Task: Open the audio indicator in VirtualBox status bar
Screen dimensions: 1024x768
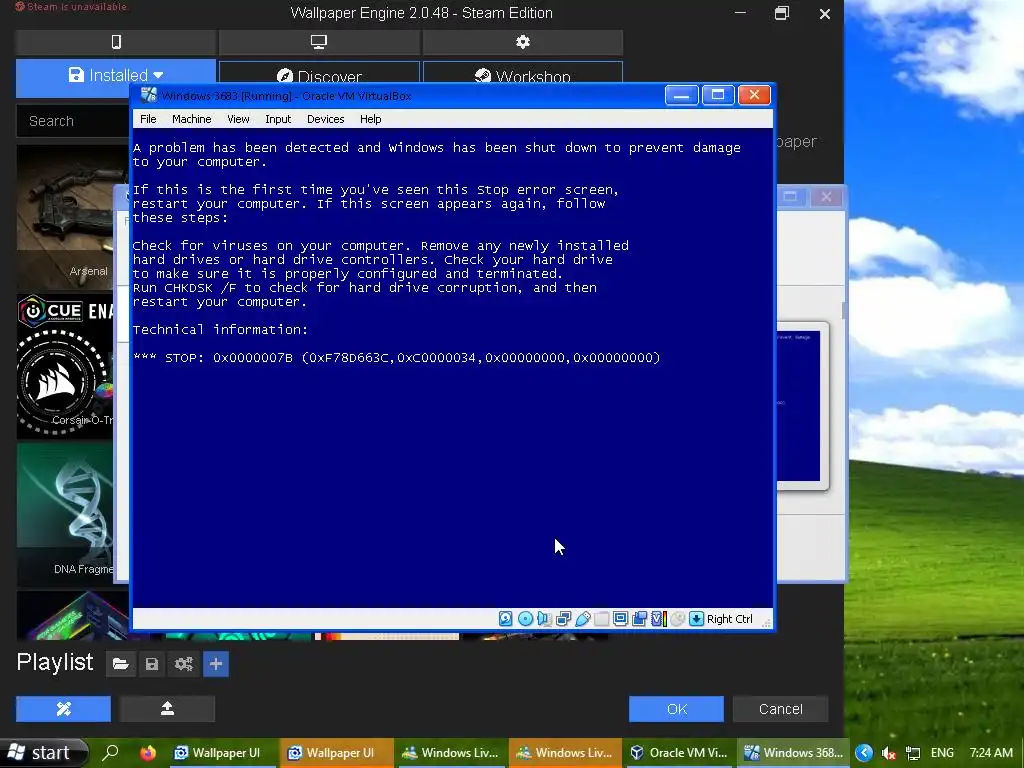Action: 544,618
